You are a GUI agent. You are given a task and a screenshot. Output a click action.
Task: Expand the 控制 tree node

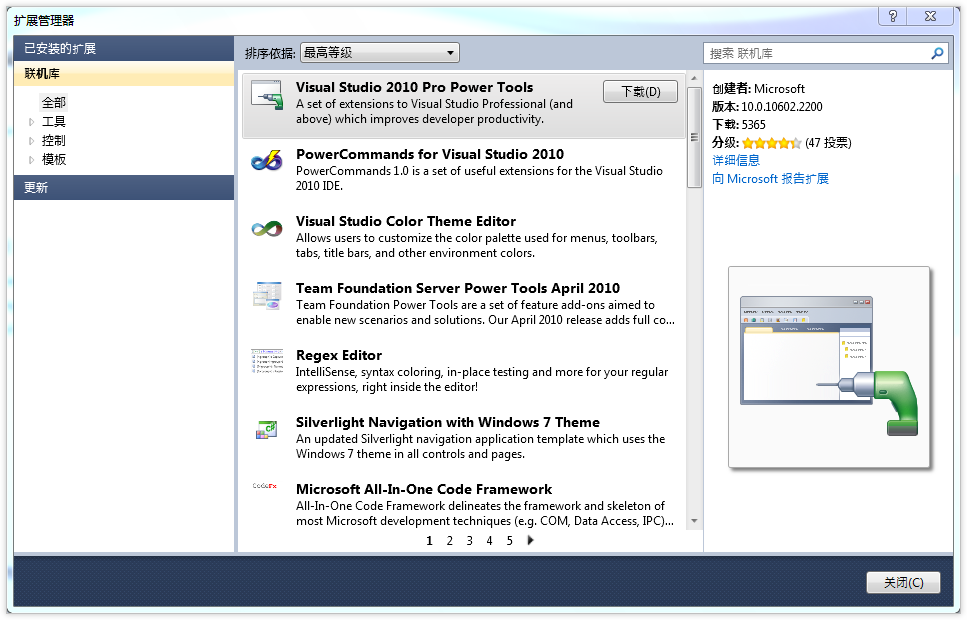click(31, 141)
